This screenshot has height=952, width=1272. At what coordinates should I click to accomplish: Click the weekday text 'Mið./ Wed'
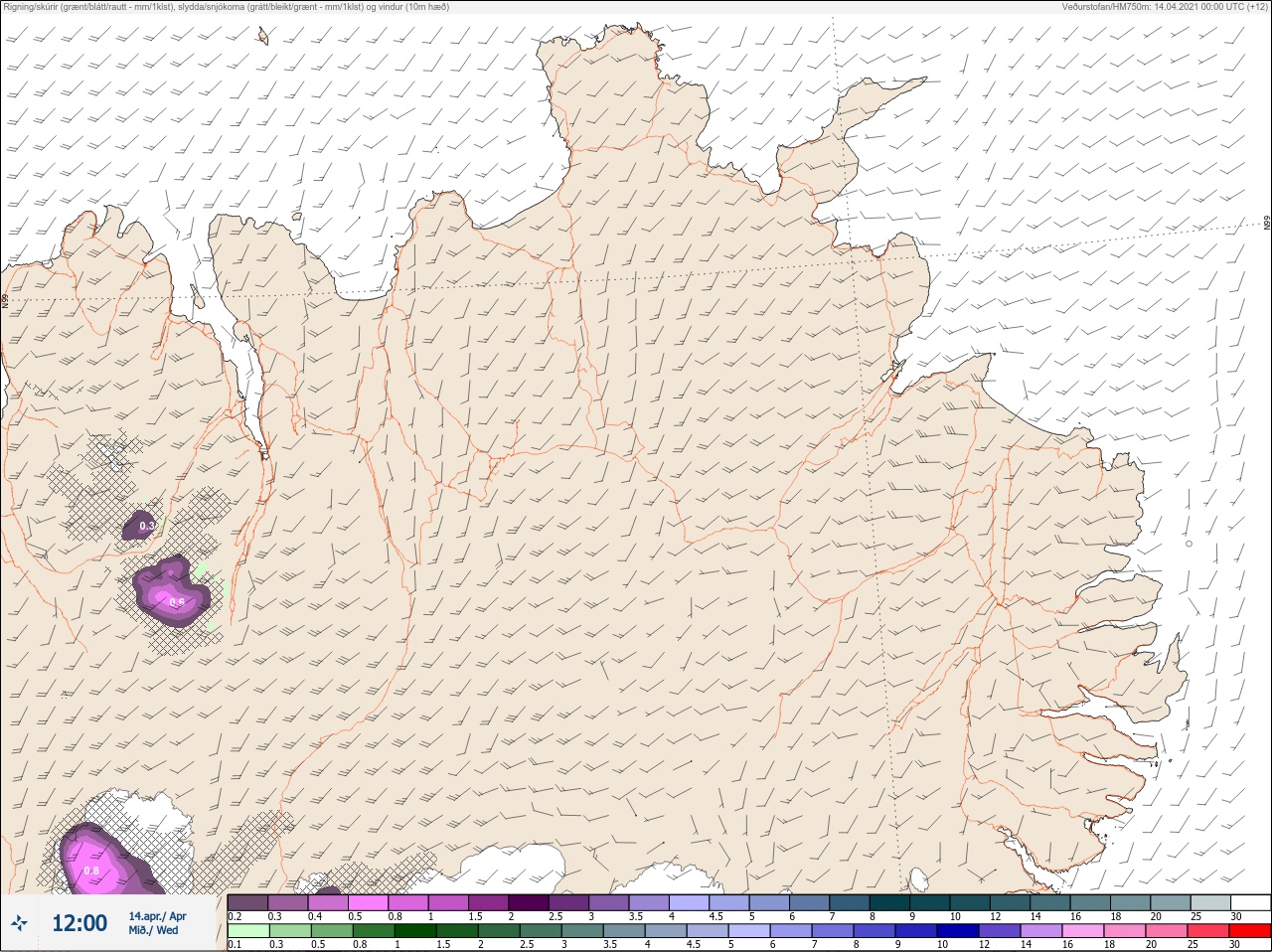[x=154, y=930]
